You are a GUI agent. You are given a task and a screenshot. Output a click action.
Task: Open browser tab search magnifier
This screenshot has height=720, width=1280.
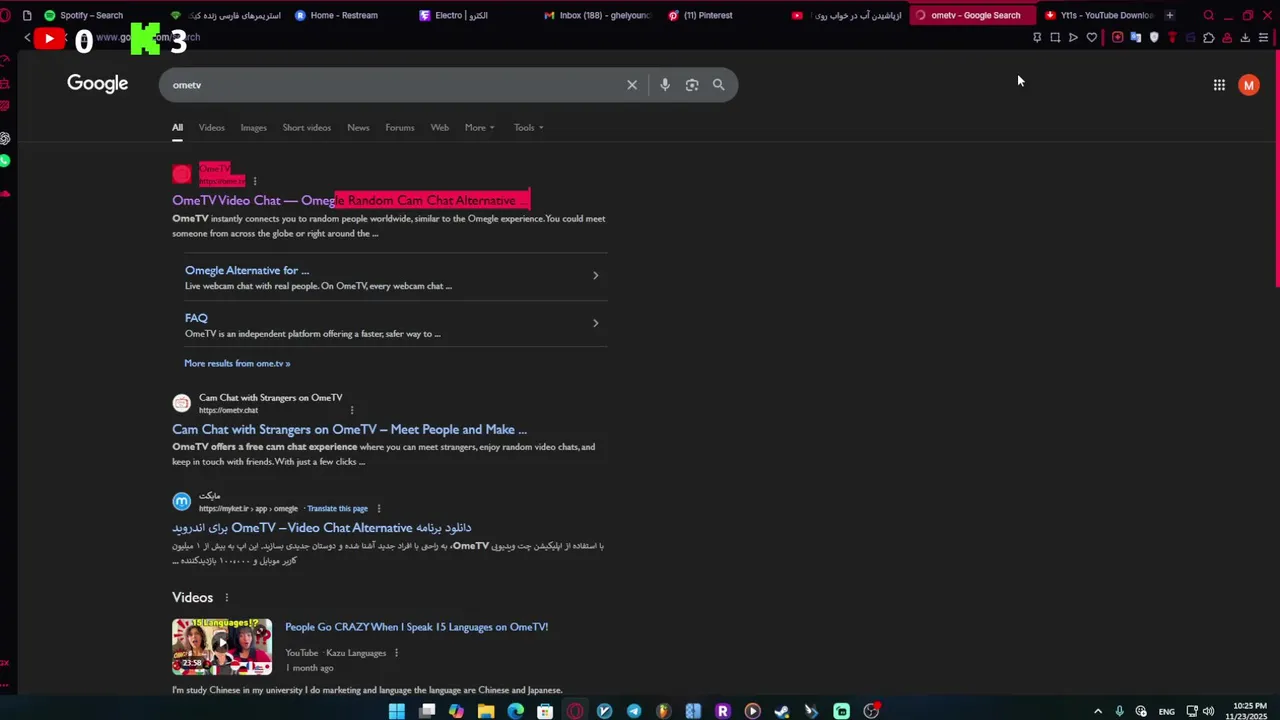(1209, 15)
